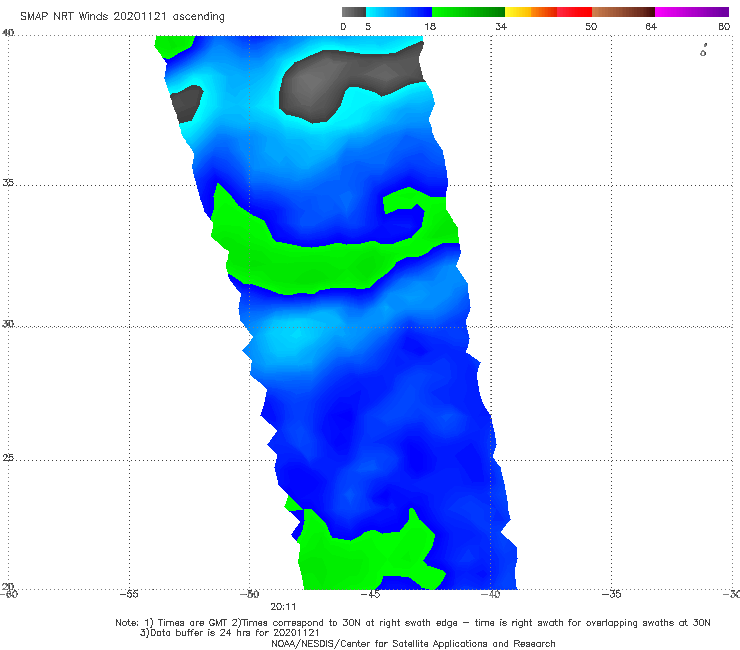Click the color bar label '5'
The width and height of the screenshot is (740, 650).
point(368,26)
